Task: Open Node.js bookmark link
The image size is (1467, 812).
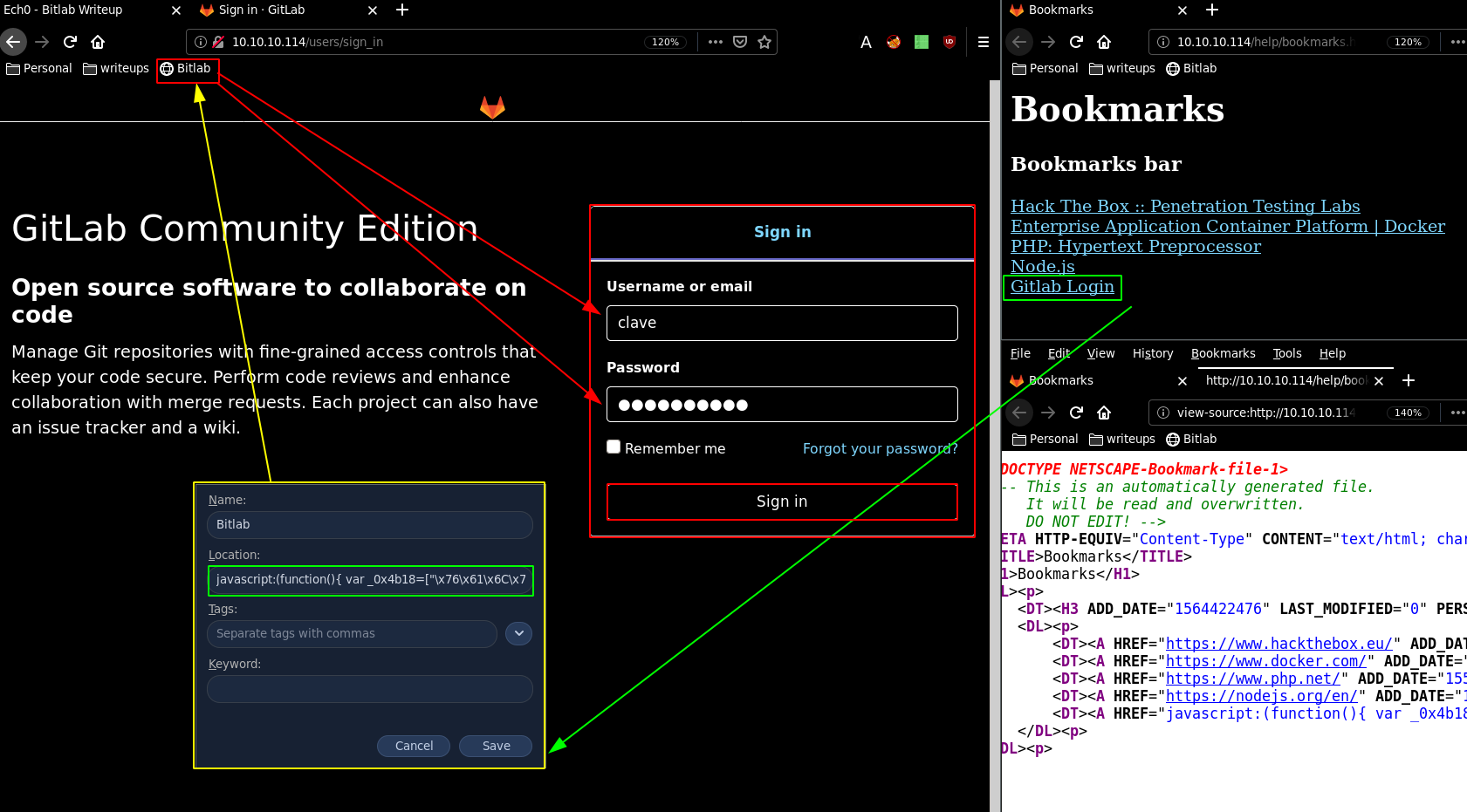Action: click(1042, 267)
